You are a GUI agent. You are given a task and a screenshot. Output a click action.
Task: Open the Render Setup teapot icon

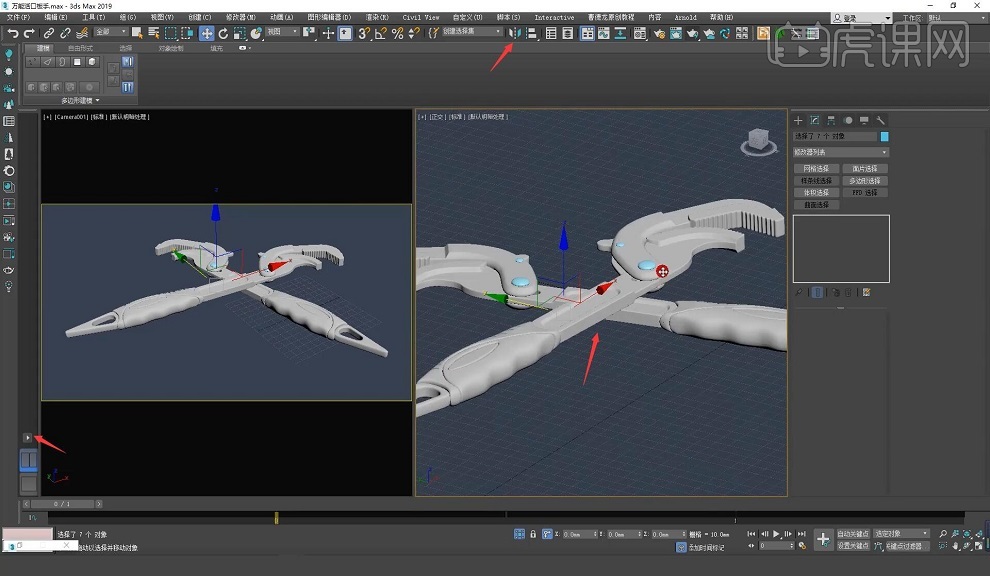658,33
